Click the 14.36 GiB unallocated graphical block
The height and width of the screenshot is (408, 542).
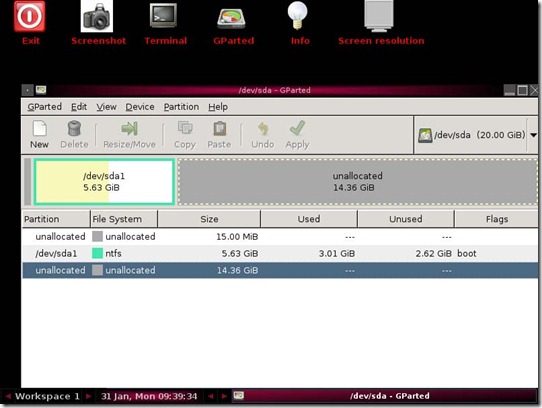coord(357,182)
